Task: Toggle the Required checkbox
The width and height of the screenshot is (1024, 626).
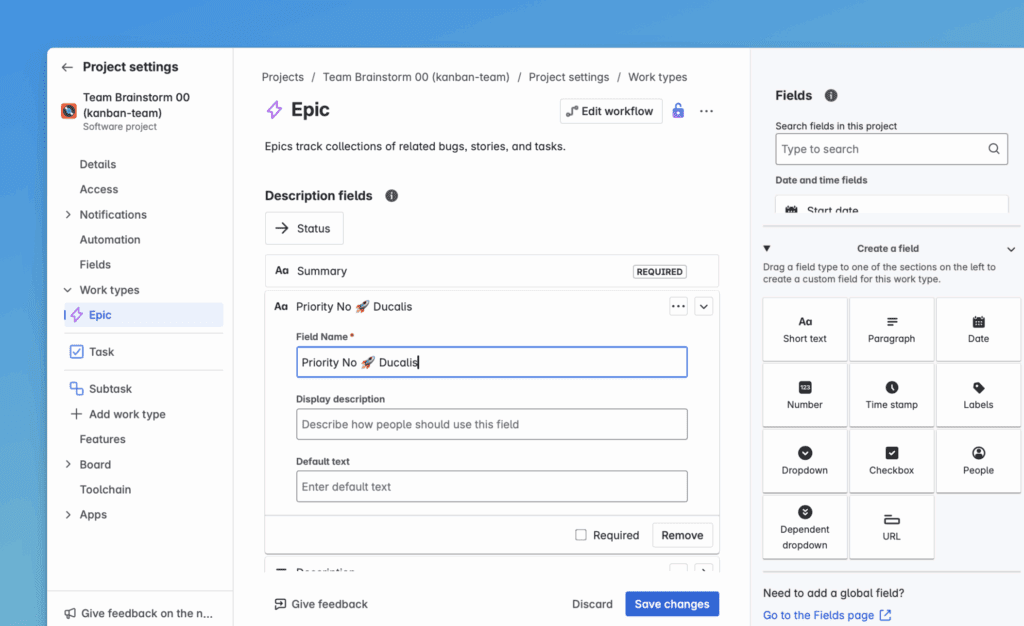Action: click(x=581, y=535)
